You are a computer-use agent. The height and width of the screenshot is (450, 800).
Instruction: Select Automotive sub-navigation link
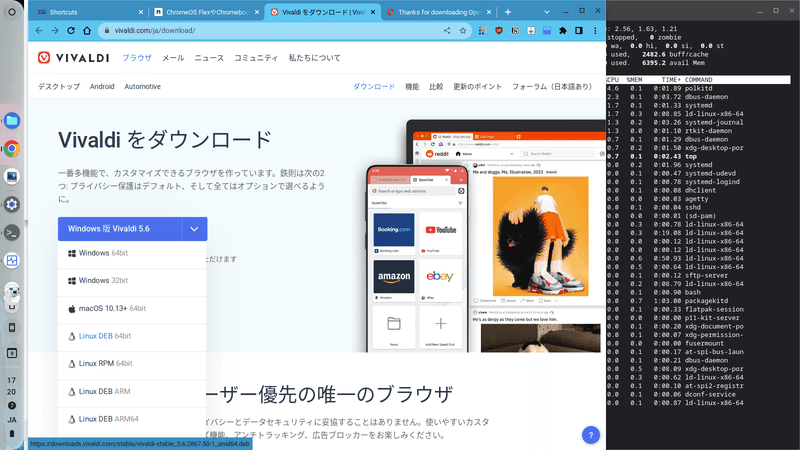142,87
